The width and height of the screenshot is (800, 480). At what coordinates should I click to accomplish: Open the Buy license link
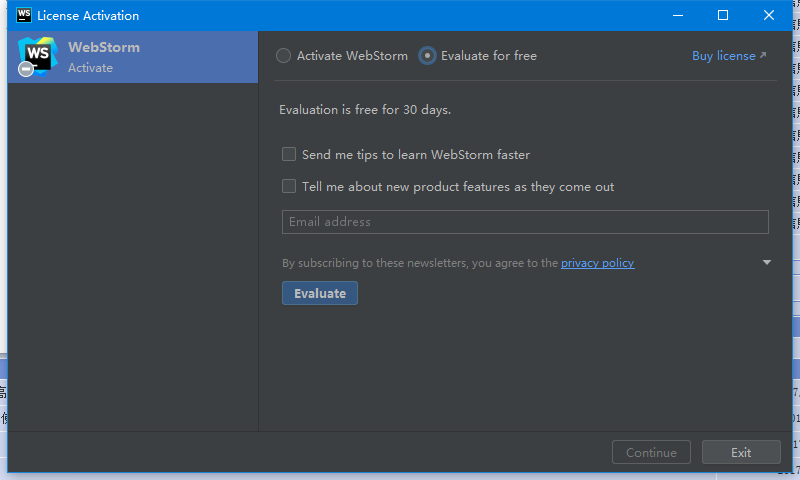coord(723,56)
